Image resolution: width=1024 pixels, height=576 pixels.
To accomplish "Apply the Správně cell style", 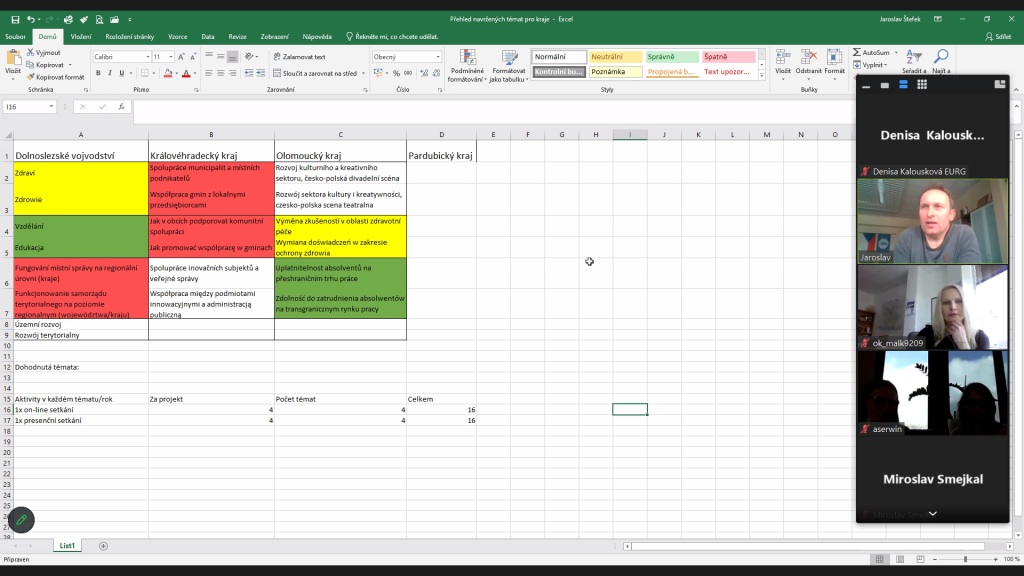I will pos(672,57).
